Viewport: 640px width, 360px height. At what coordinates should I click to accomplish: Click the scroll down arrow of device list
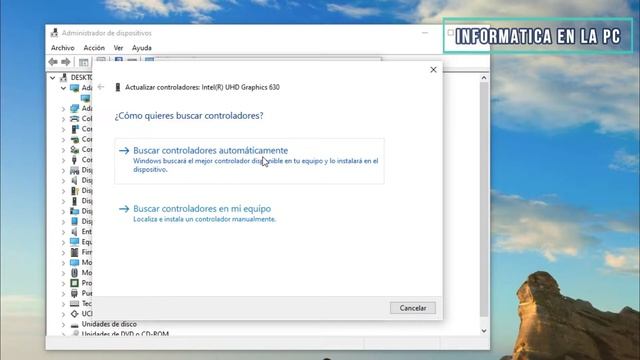click(x=484, y=331)
